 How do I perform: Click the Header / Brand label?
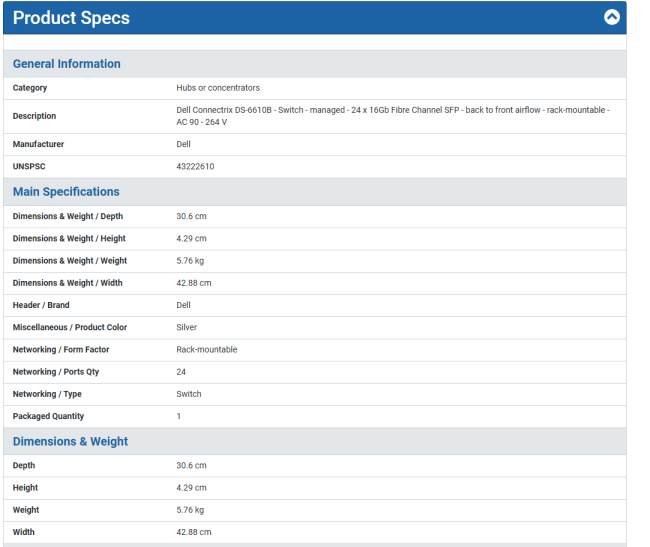pos(41,305)
